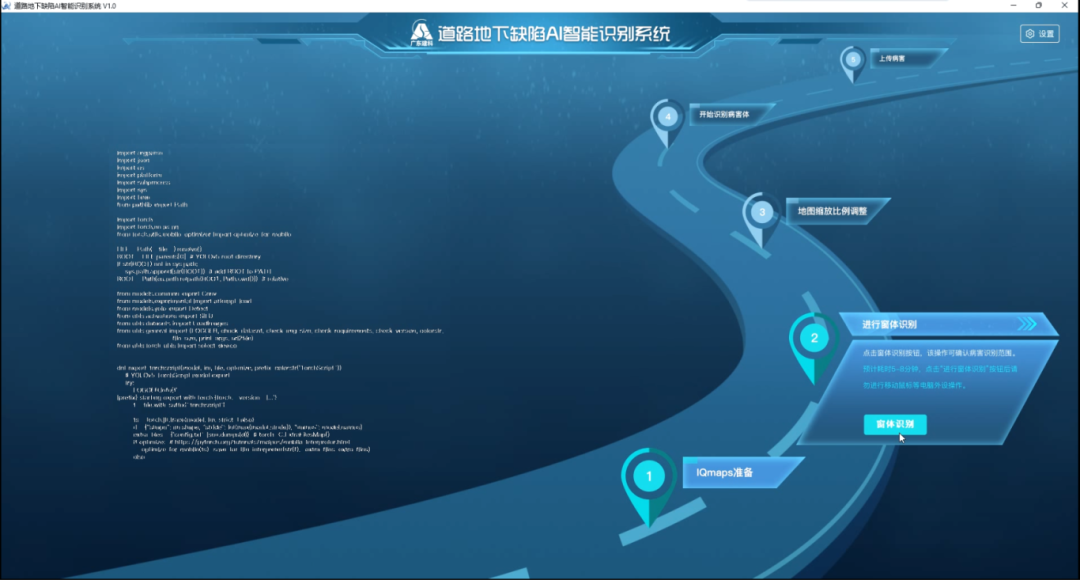Click the step 2 map pin marker
This screenshot has width=1080, height=580.
click(814, 338)
